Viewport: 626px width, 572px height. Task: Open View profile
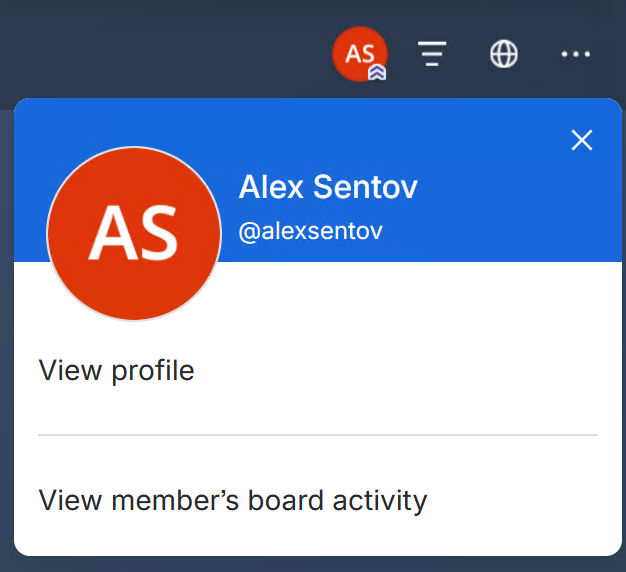116,371
